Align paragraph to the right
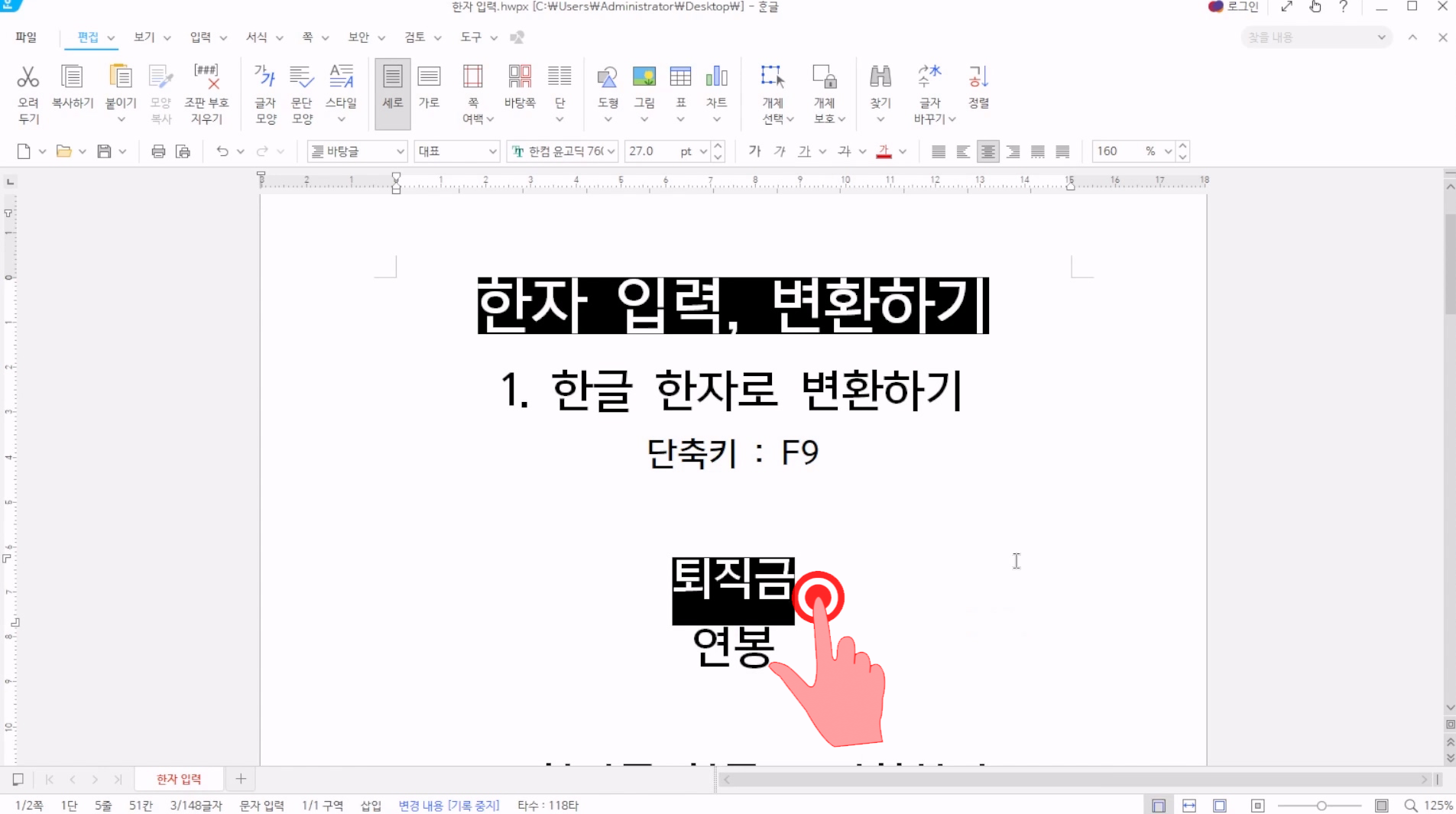Screen dimensions: 1456x814 tap(1013, 151)
